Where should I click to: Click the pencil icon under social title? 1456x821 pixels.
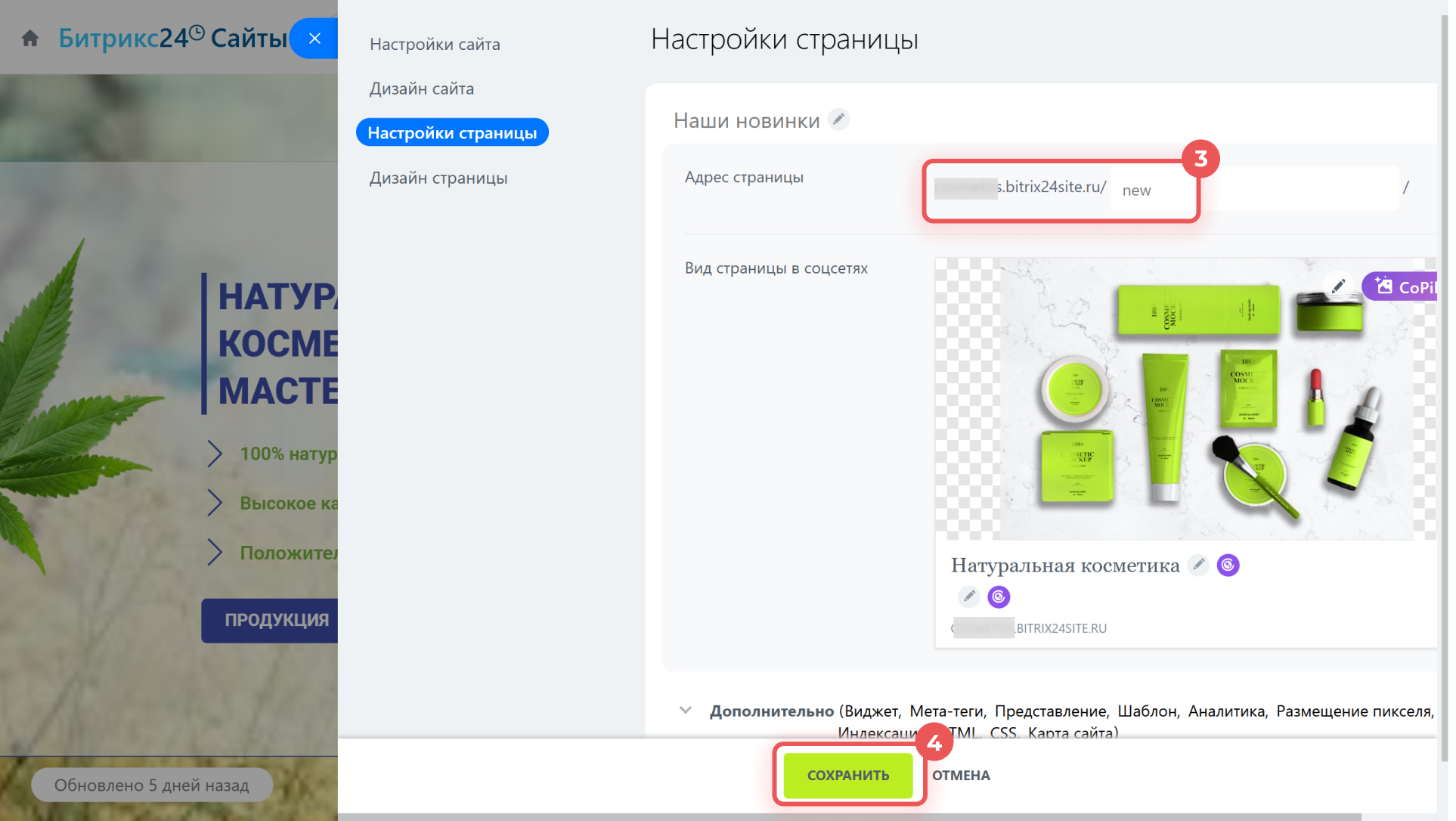tap(968, 596)
